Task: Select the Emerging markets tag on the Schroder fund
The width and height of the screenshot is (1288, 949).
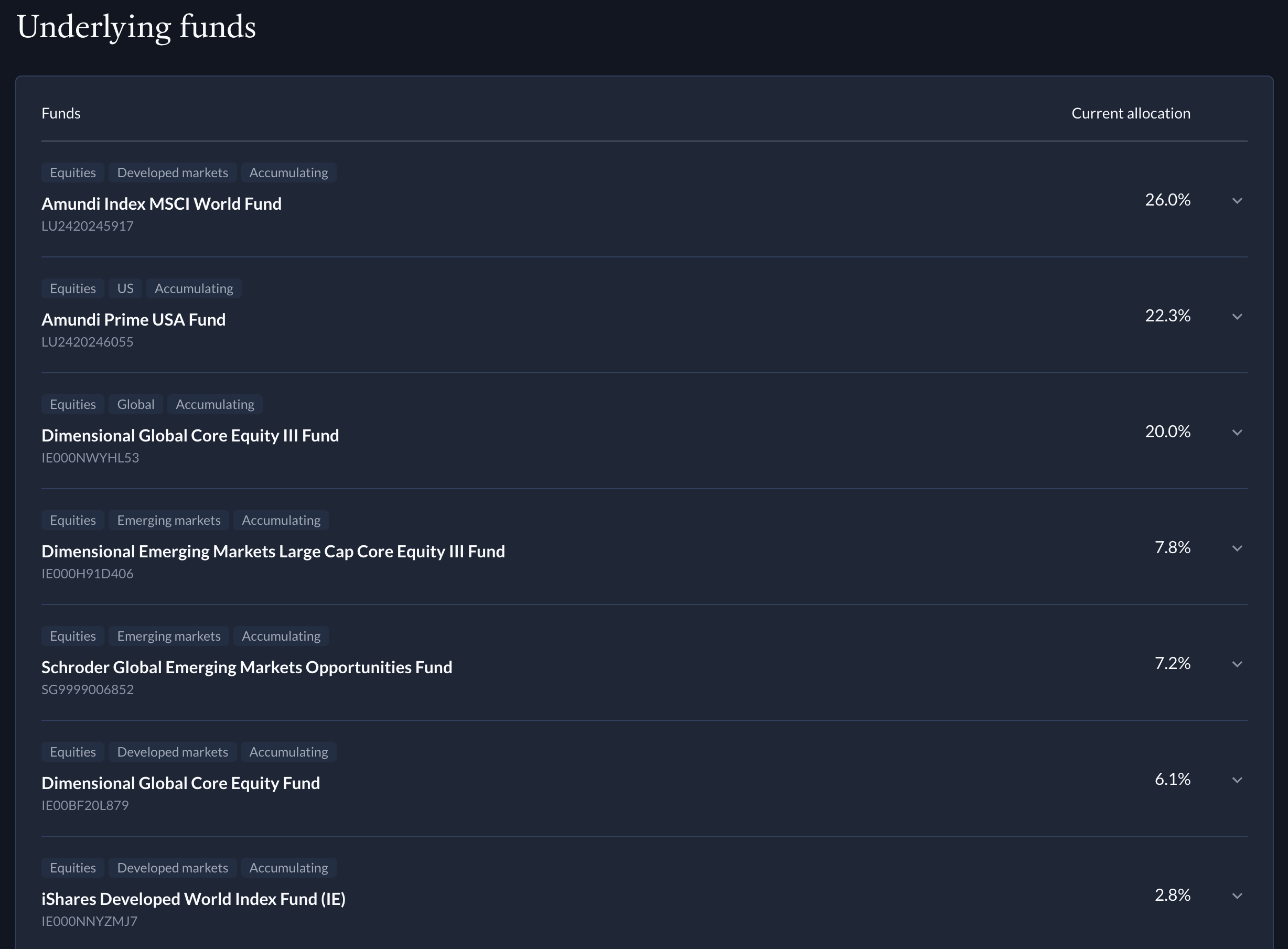Action: pos(169,636)
